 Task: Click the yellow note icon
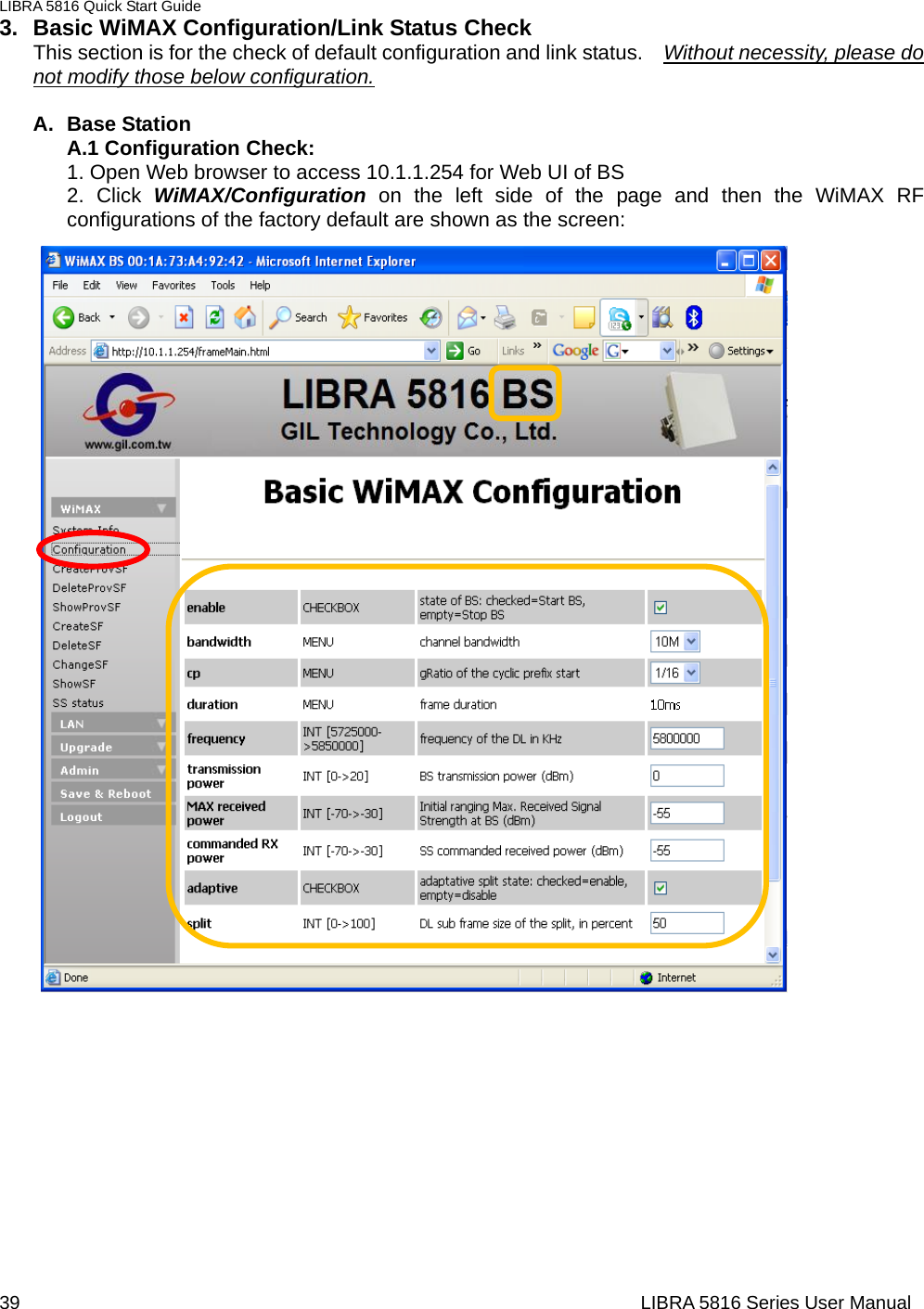[584, 317]
